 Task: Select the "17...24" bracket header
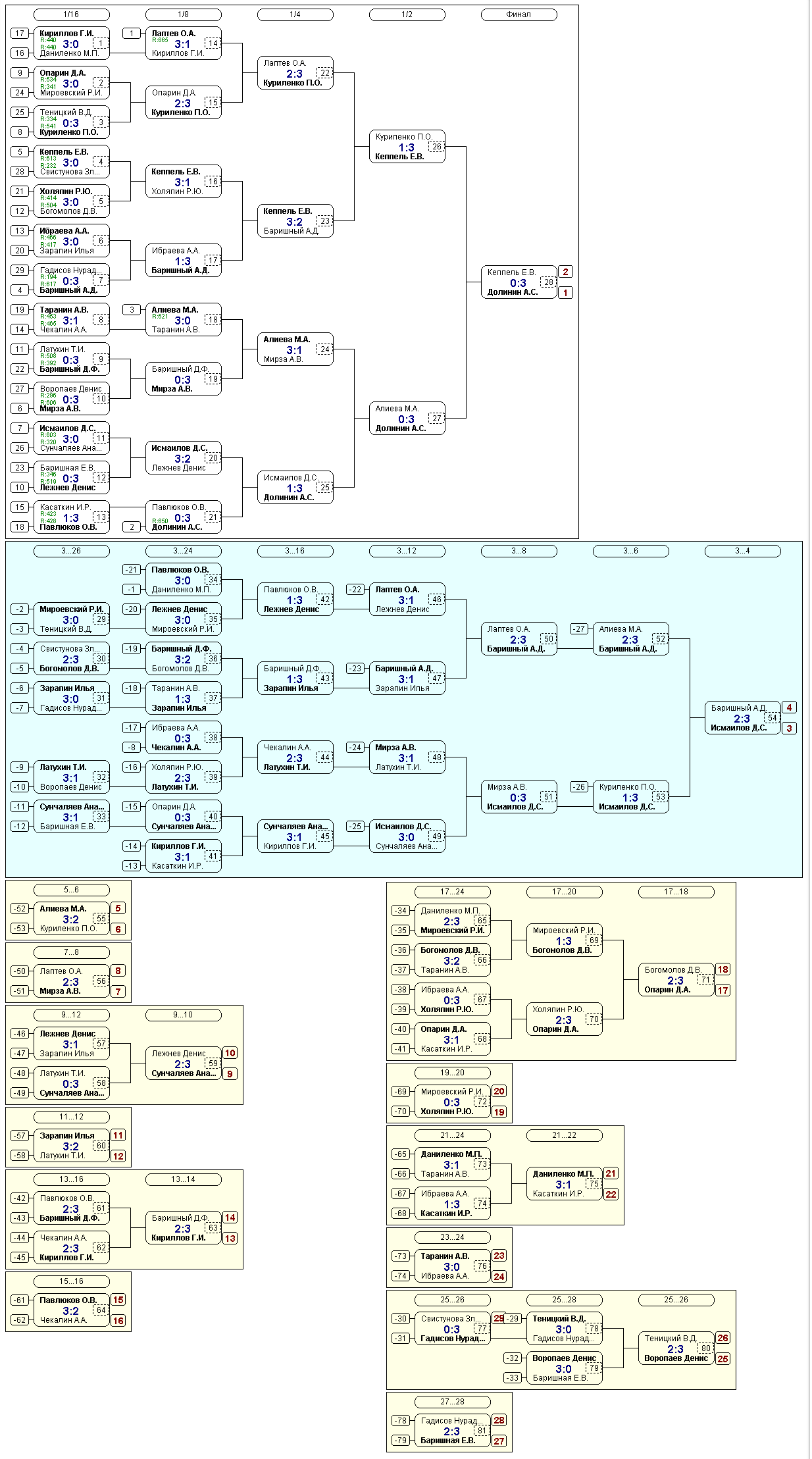452,892
